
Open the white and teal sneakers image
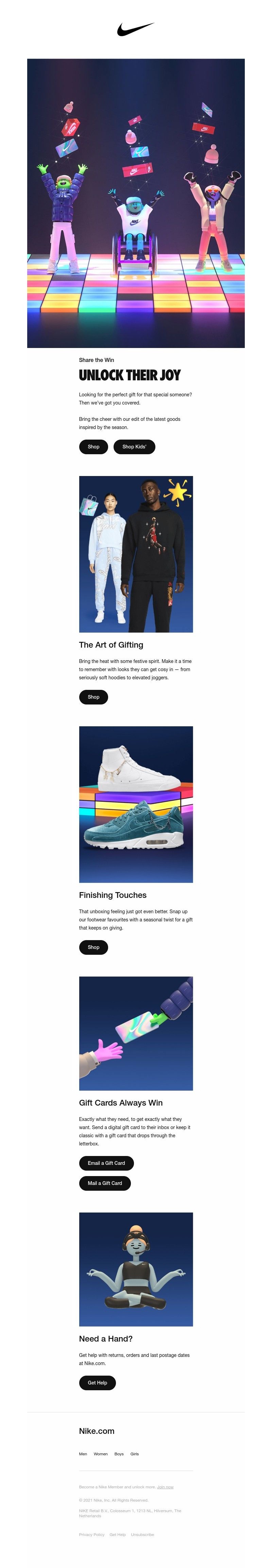(x=136, y=804)
